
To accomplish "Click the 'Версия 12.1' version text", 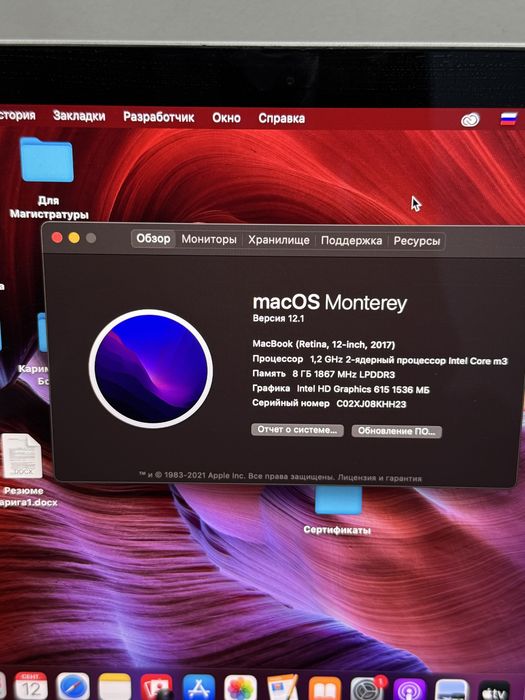I will (278, 319).
